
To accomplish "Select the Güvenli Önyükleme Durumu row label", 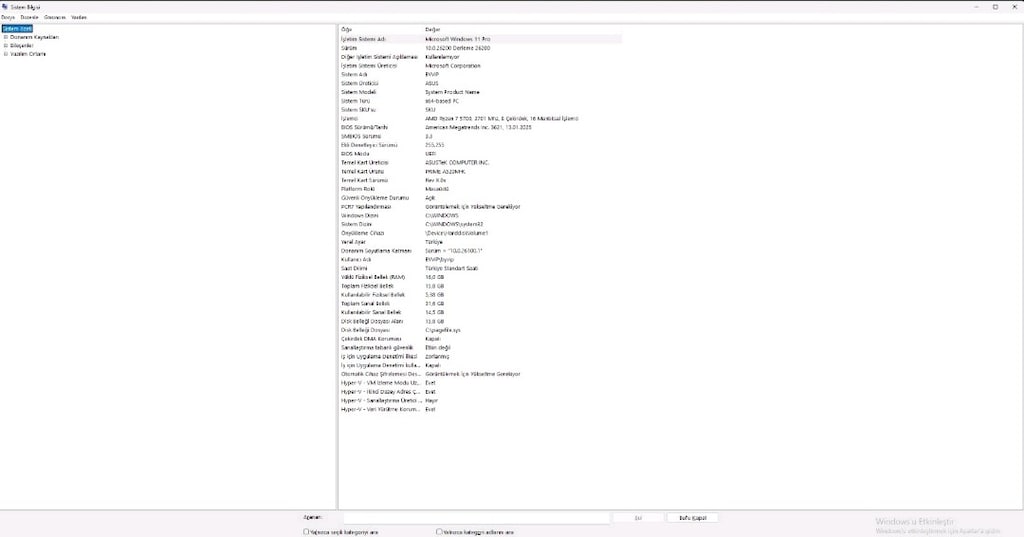I will pos(375,198).
